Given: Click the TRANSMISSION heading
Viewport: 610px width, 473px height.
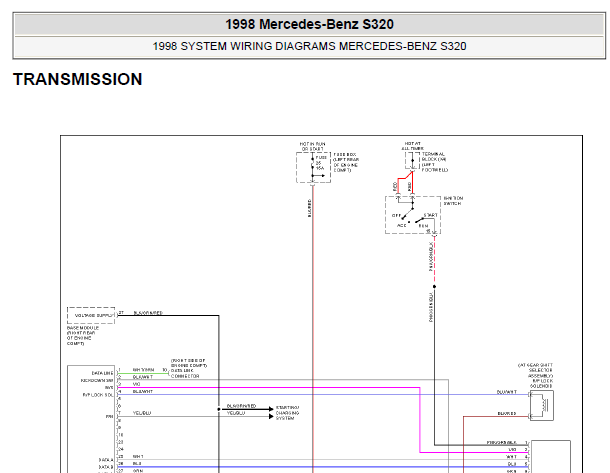Looking at the screenshot, I should 78,79.
